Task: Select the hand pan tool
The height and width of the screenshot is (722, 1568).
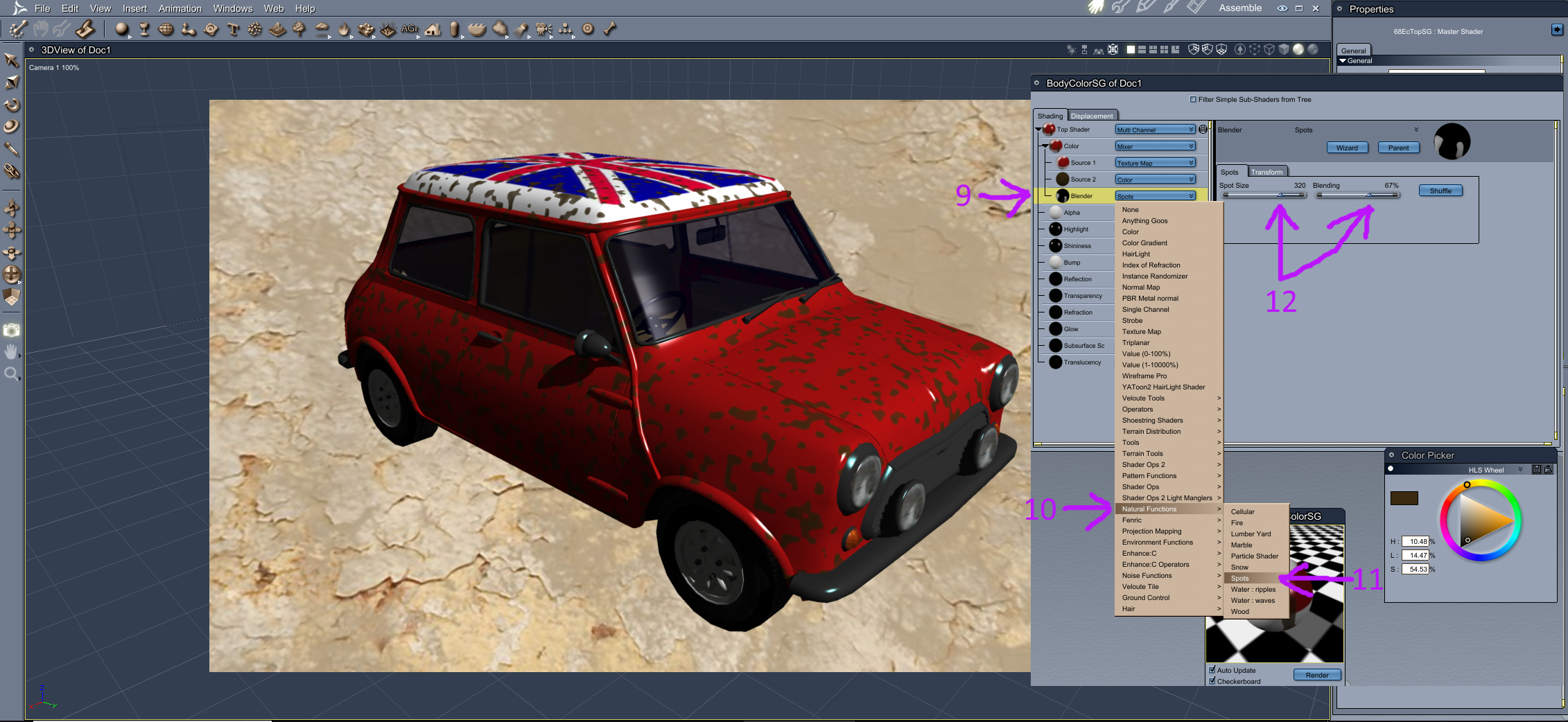Action: (x=12, y=352)
